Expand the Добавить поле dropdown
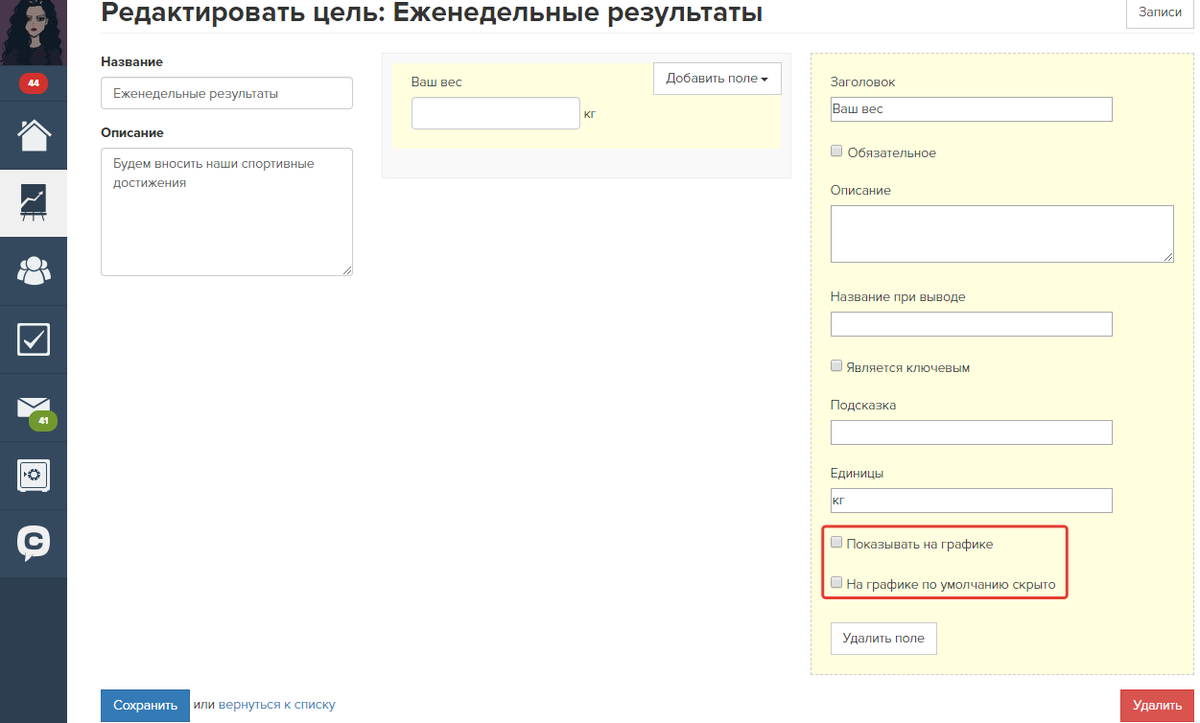Image resolution: width=1200 pixels, height=723 pixels. [x=716, y=79]
